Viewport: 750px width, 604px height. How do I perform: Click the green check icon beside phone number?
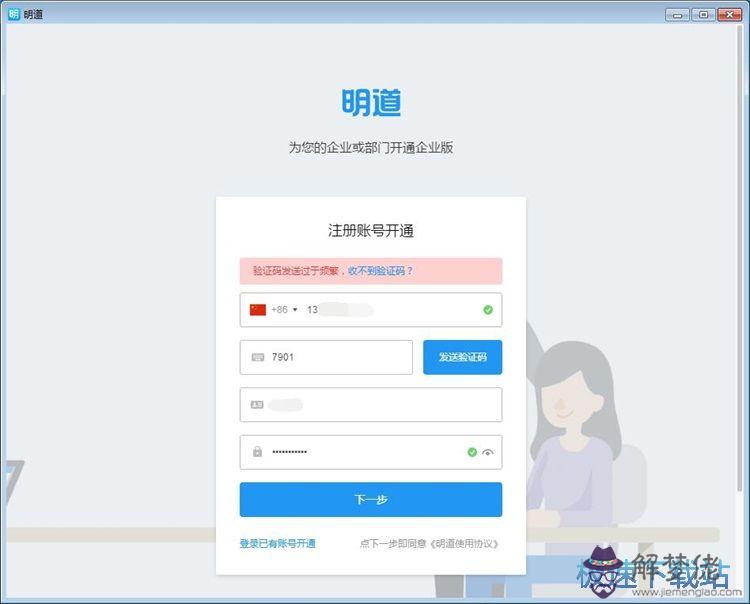click(488, 310)
